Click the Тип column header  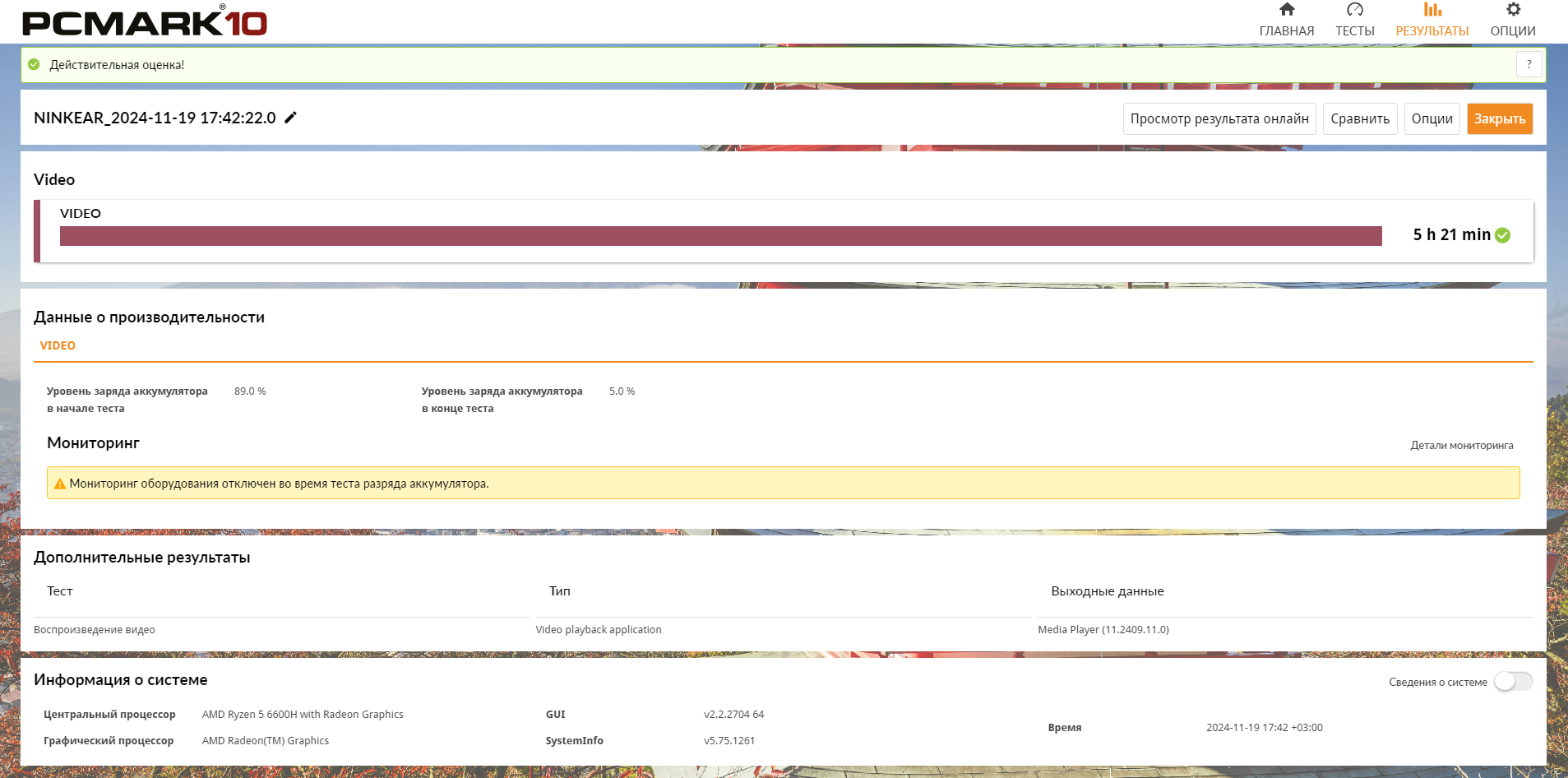coord(560,591)
